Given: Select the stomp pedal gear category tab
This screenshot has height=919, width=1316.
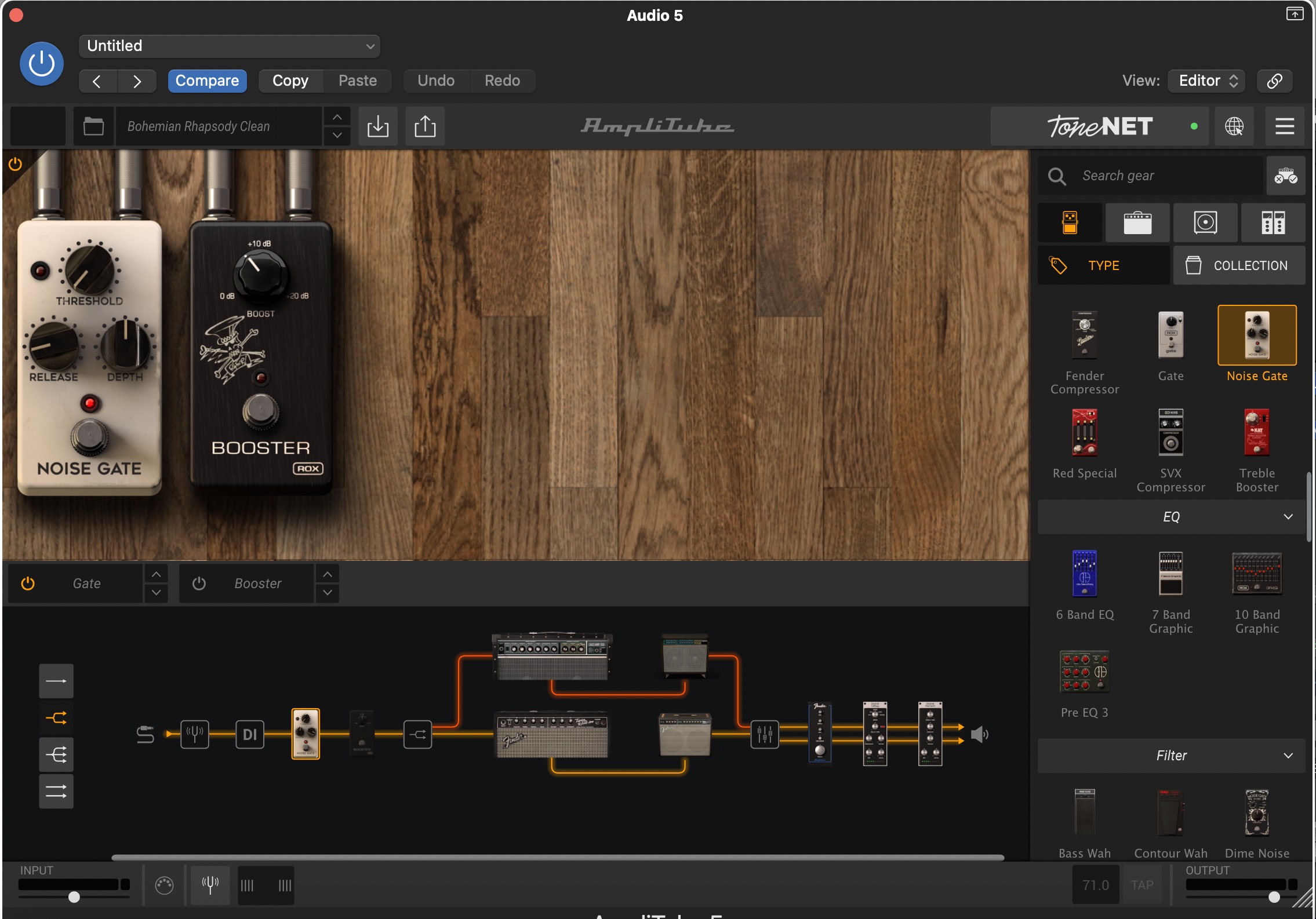Looking at the screenshot, I should pyautogui.click(x=1070, y=223).
